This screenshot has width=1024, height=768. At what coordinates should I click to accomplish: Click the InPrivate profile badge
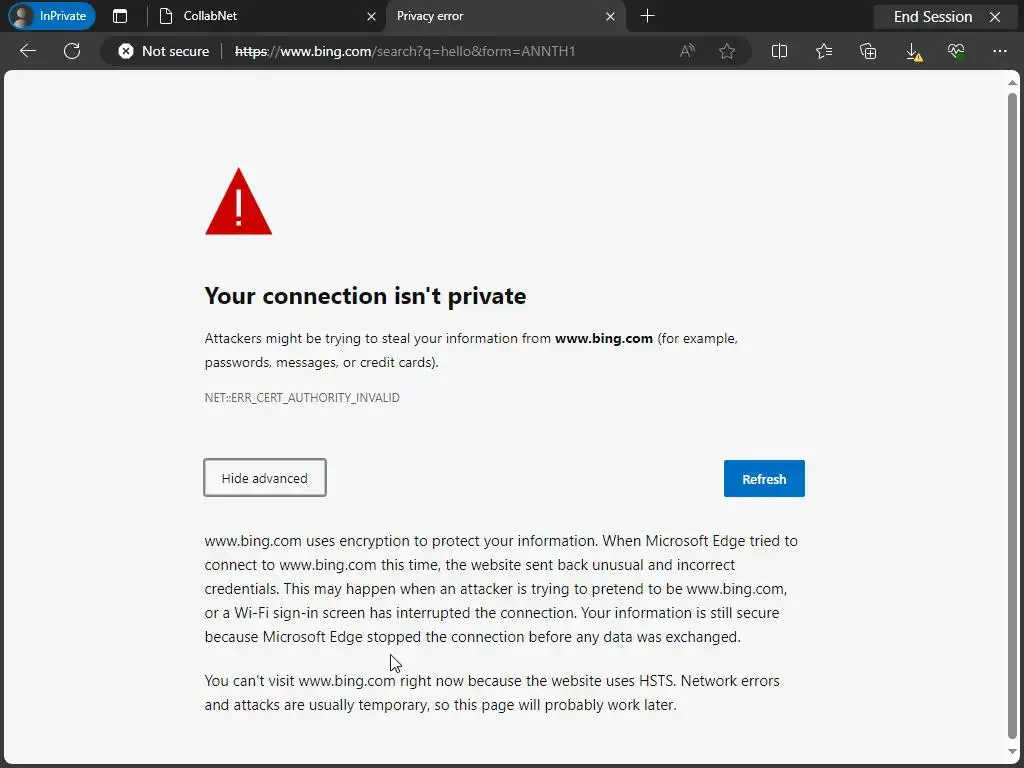pyautogui.click(x=52, y=16)
